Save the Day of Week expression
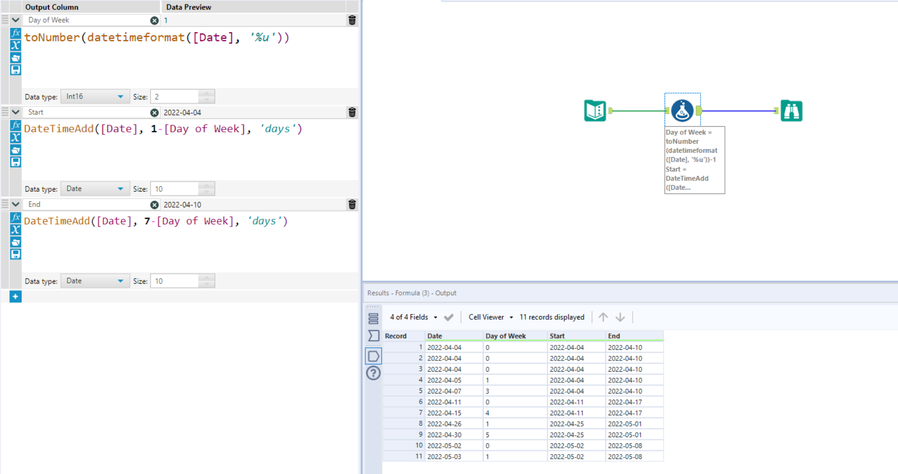The height and width of the screenshot is (474, 898). [16, 70]
